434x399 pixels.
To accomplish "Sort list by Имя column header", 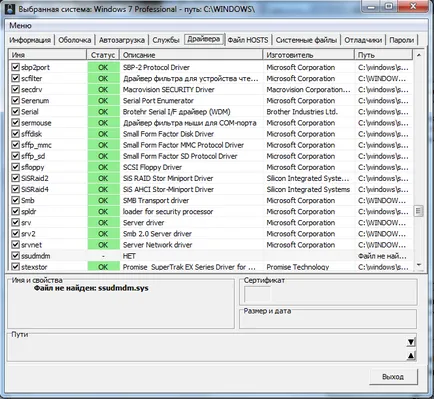I will coord(48,55).
